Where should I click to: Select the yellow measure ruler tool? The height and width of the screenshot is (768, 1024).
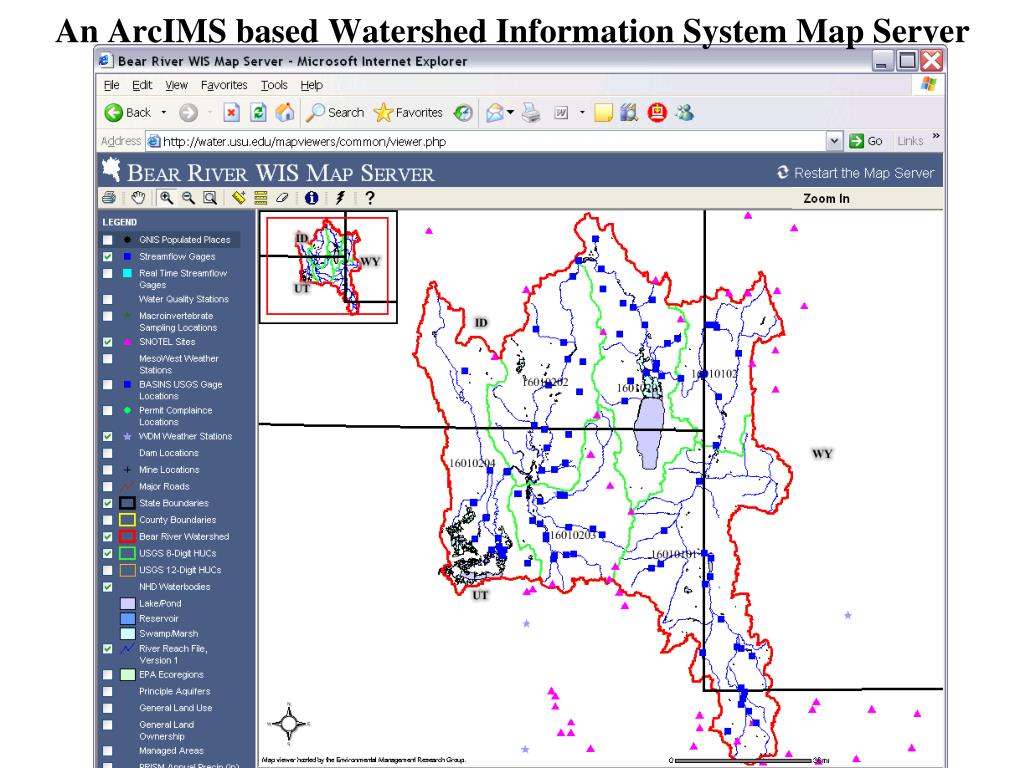coord(239,197)
